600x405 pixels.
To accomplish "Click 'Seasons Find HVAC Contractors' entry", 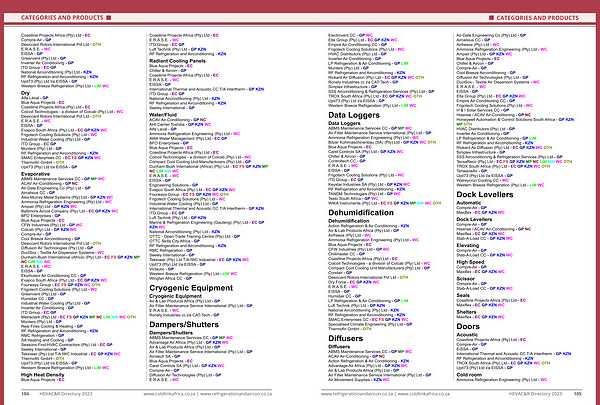I will tap(67, 345).
